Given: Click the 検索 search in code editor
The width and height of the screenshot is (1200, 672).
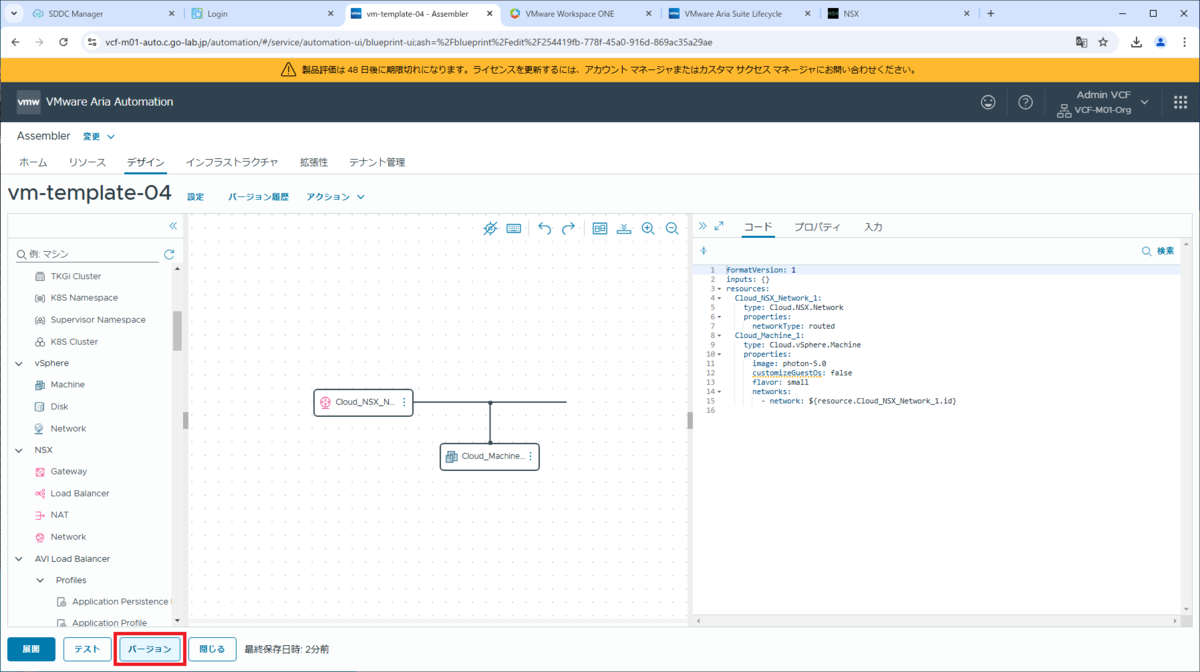Looking at the screenshot, I should (1158, 251).
